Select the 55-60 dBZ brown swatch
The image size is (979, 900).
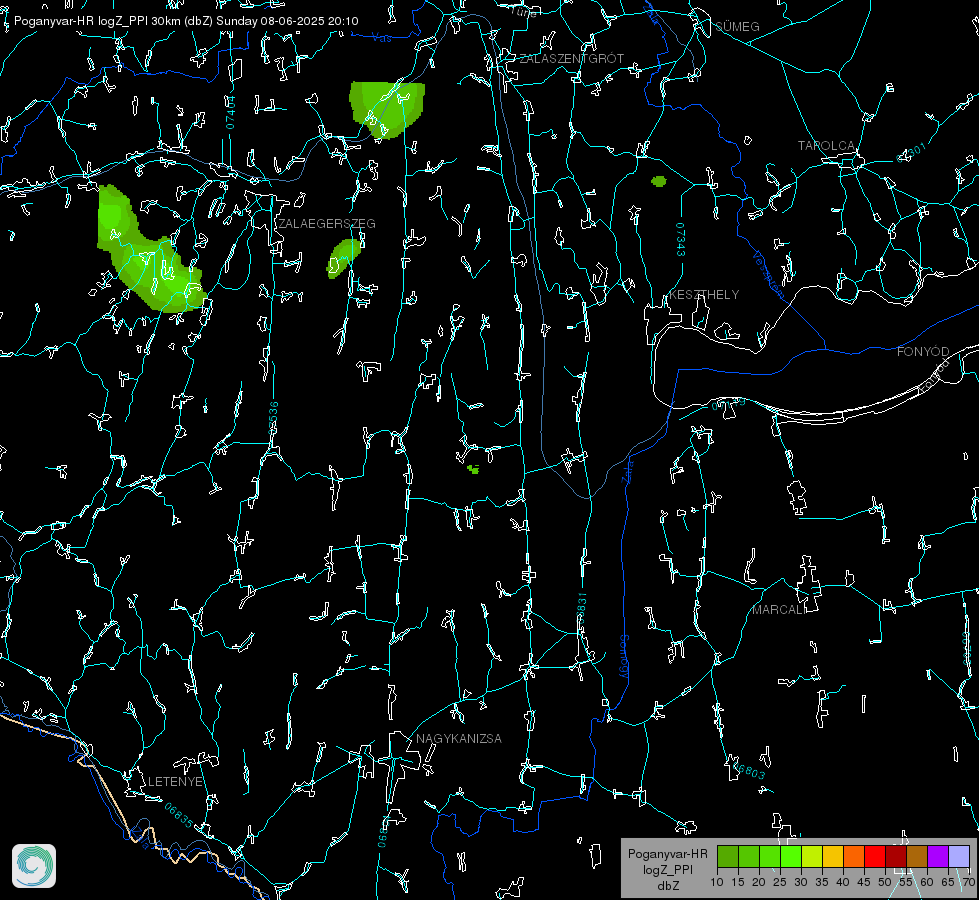[x=917, y=856]
